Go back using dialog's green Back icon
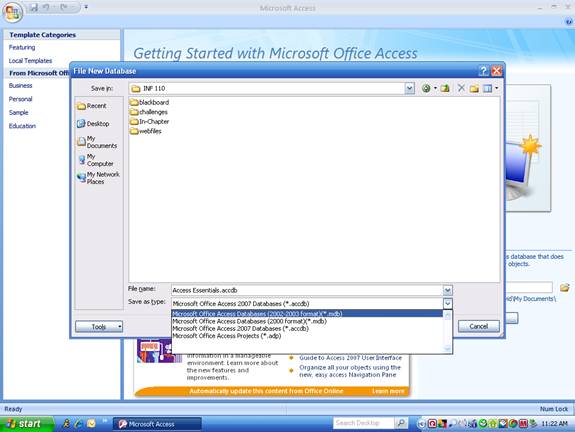Viewport: 575px width, 432px height. coord(426,88)
